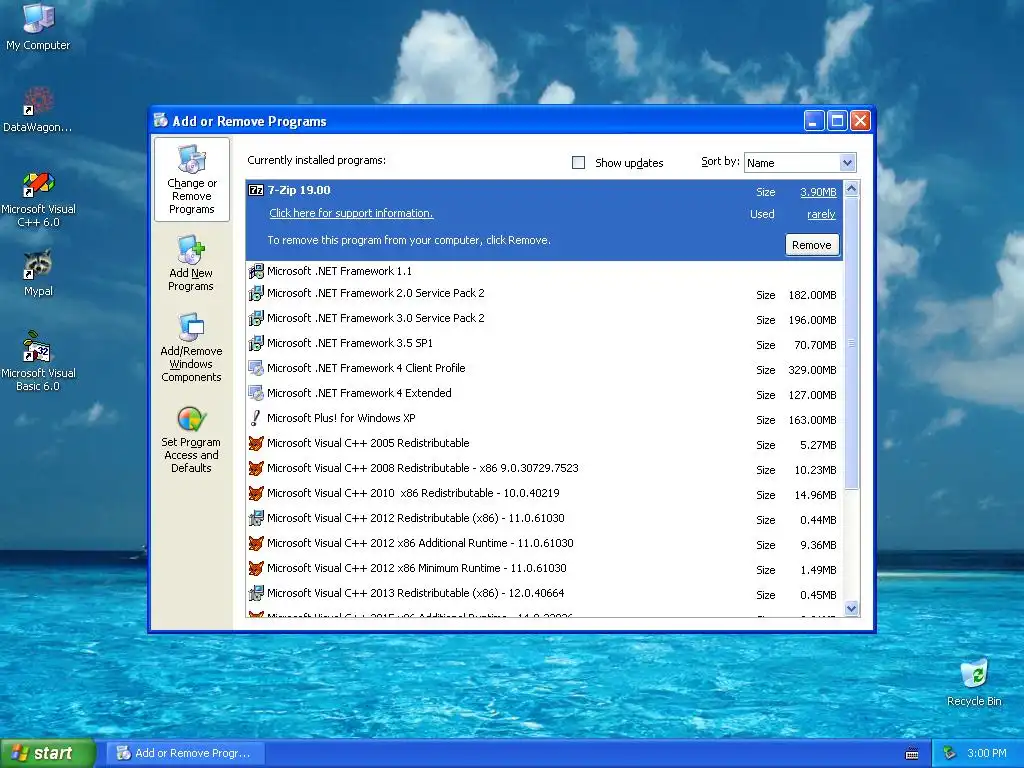Click the Microsoft Plus! for Windows XP icon
1024x768 pixels.
click(x=256, y=418)
